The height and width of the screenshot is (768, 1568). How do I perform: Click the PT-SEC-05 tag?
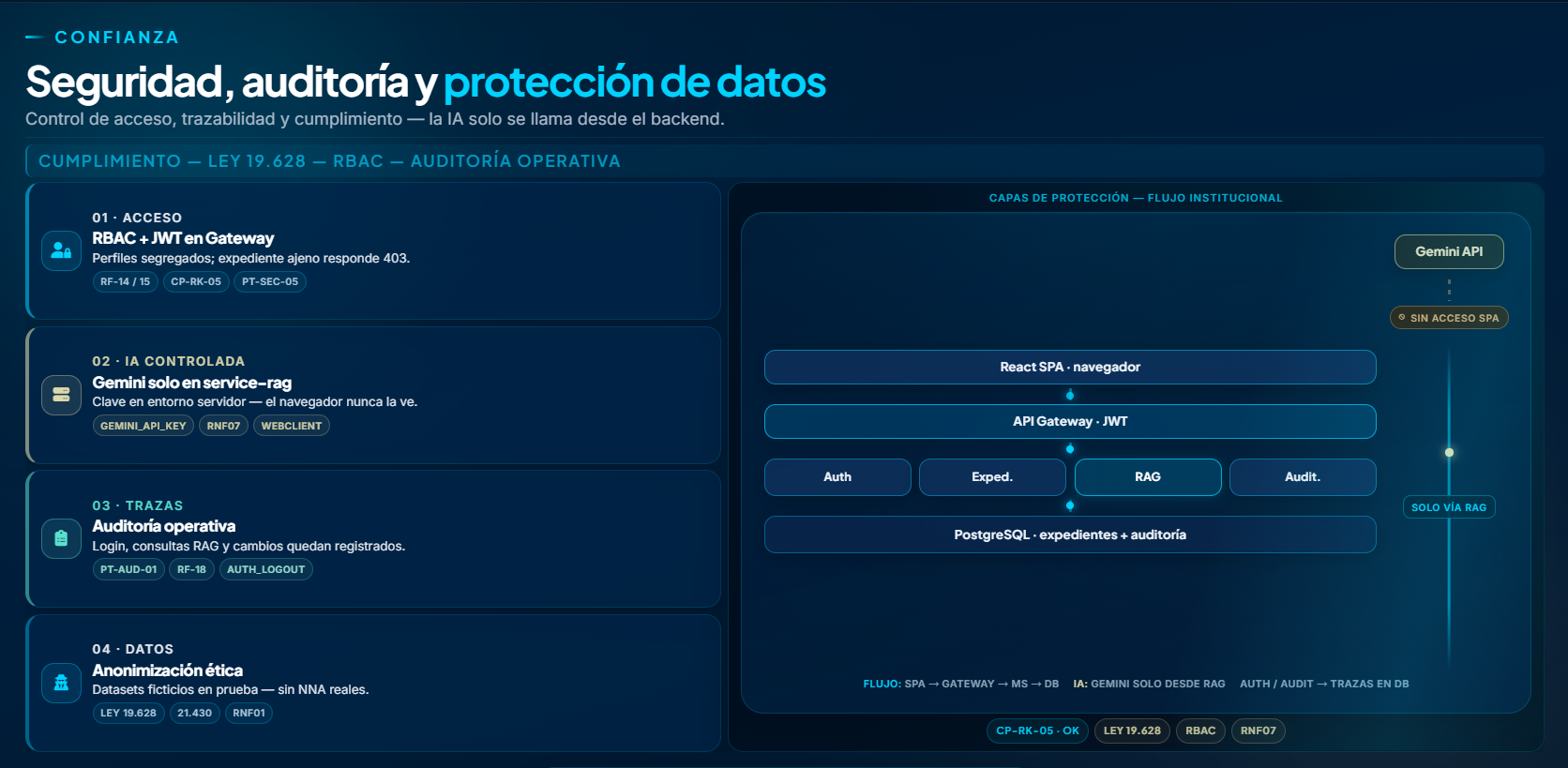point(270,281)
